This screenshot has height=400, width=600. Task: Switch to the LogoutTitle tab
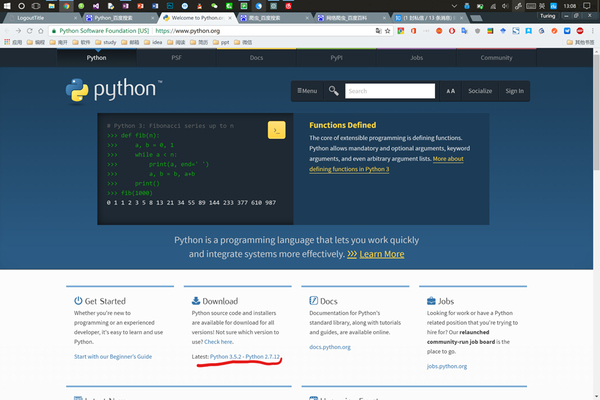pos(40,18)
